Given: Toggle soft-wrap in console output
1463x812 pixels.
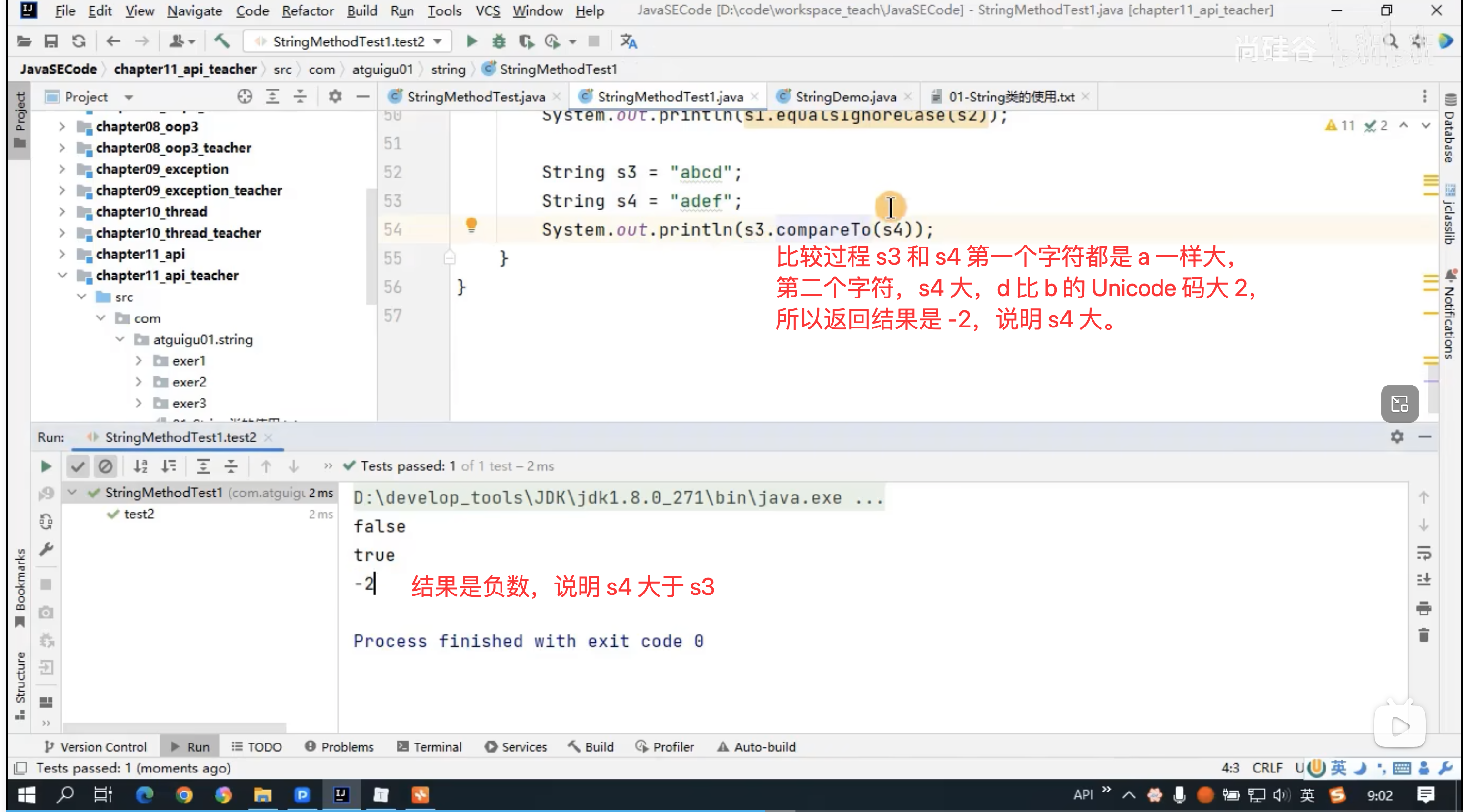Looking at the screenshot, I should (1423, 553).
